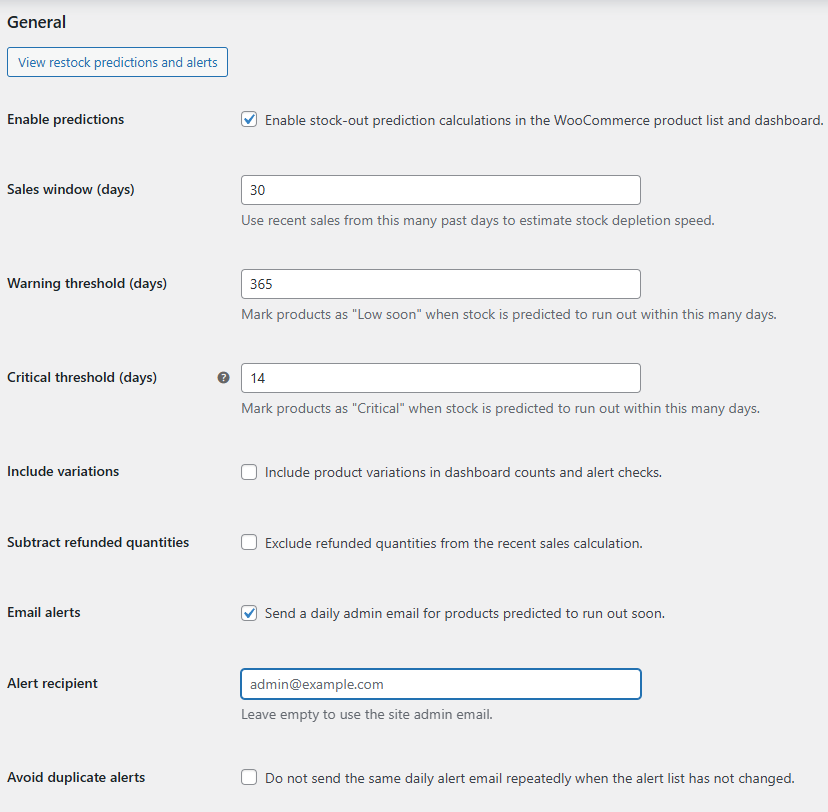828x812 pixels.
Task: Click the Sales window days input field
Action: pyautogui.click(x=440, y=189)
